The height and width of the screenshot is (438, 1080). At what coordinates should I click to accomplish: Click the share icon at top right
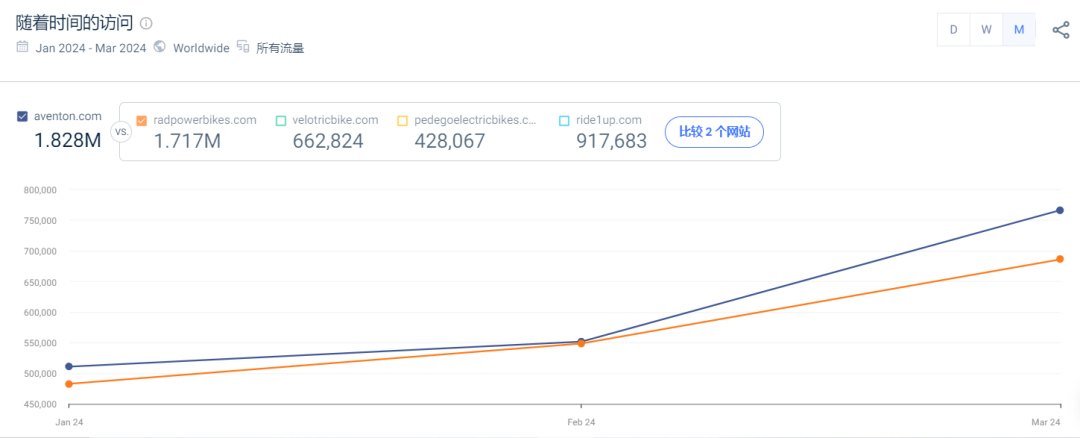(1061, 30)
